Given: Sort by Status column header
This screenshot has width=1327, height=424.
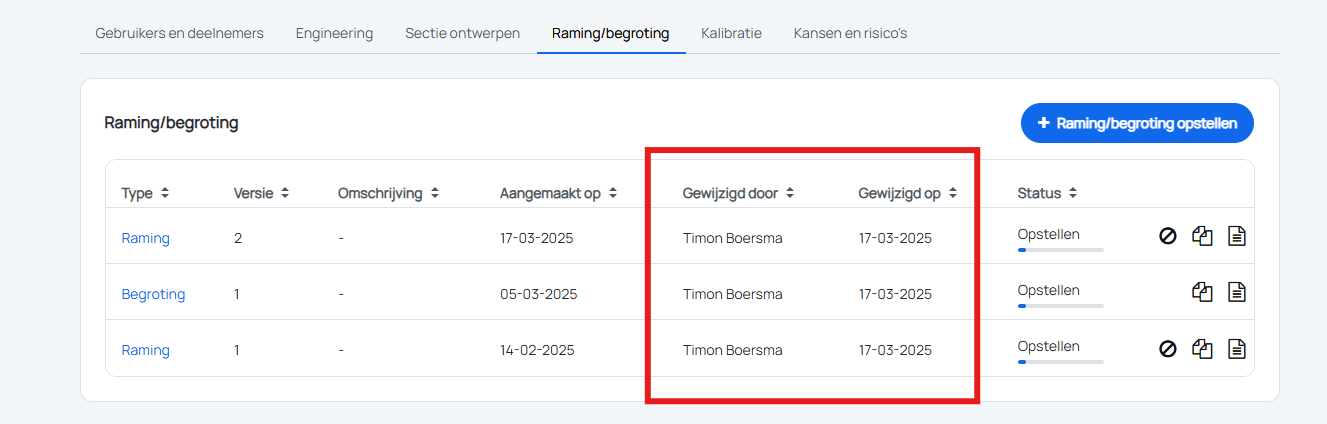Looking at the screenshot, I should [x=1047, y=193].
